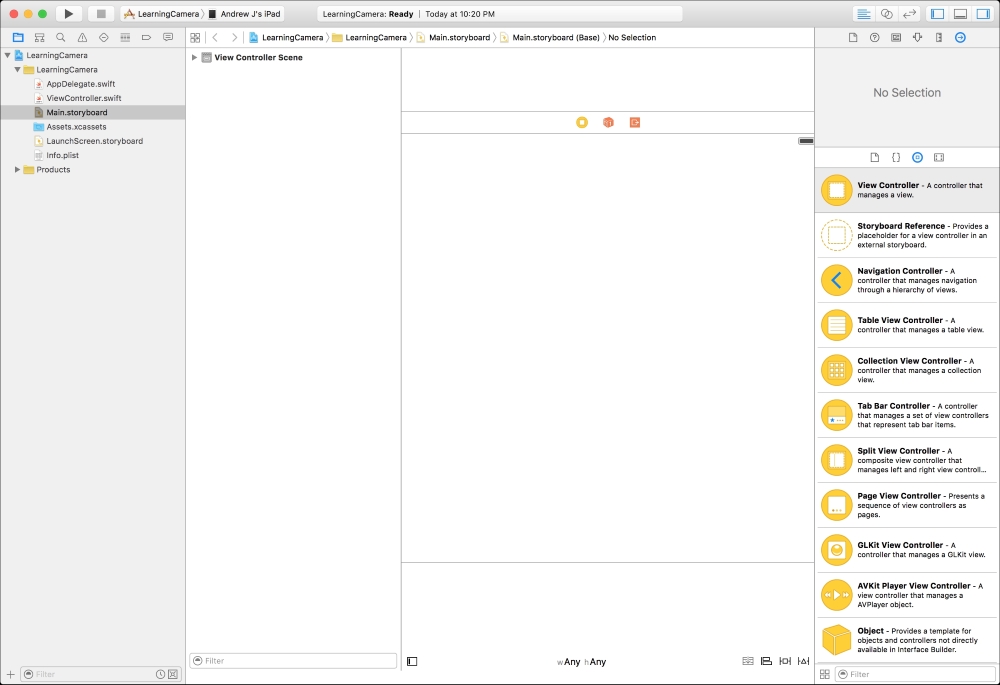Toggle the Debug area visibility
1000x685 pixels.
(961, 14)
